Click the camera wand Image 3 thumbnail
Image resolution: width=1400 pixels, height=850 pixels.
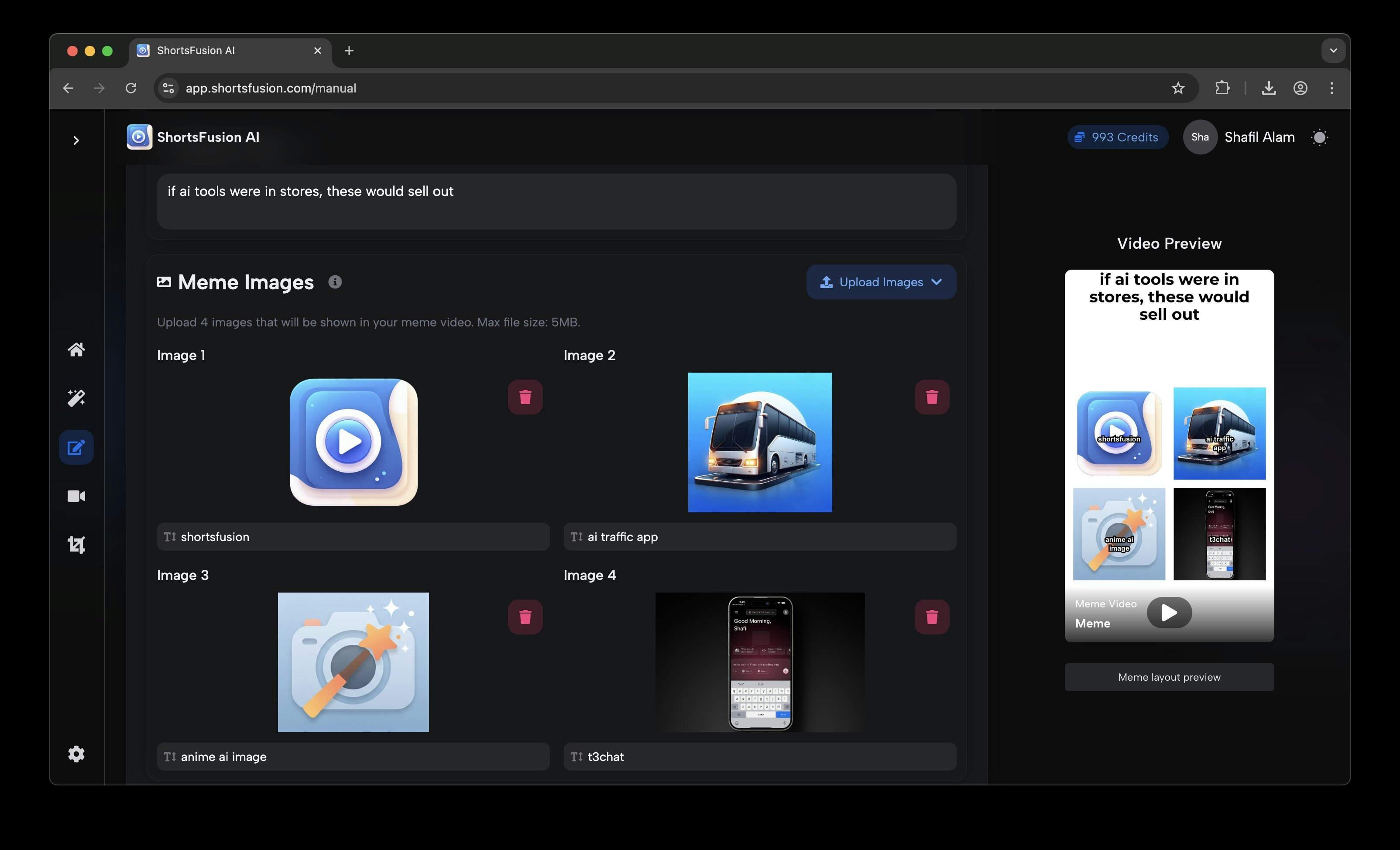(353, 662)
